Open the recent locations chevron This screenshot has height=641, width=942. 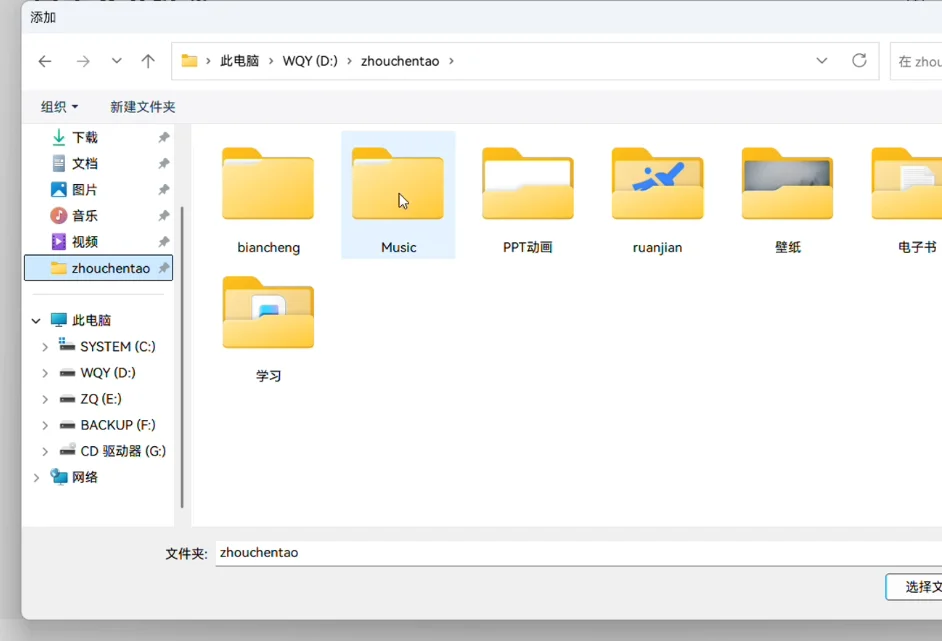tap(117, 61)
